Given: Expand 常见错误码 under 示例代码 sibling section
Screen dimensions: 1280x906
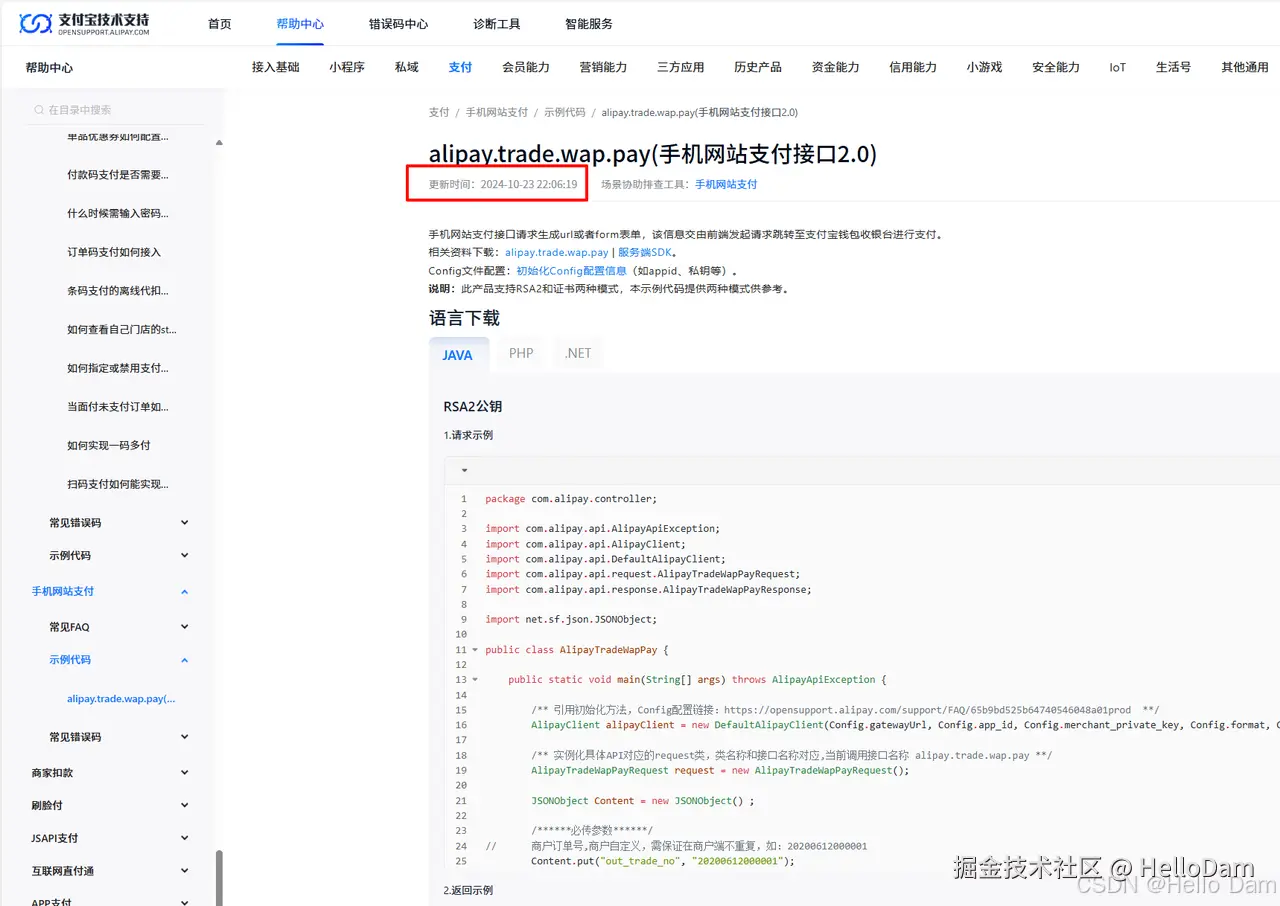Looking at the screenshot, I should pyautogui.click(x=185, y=737).
